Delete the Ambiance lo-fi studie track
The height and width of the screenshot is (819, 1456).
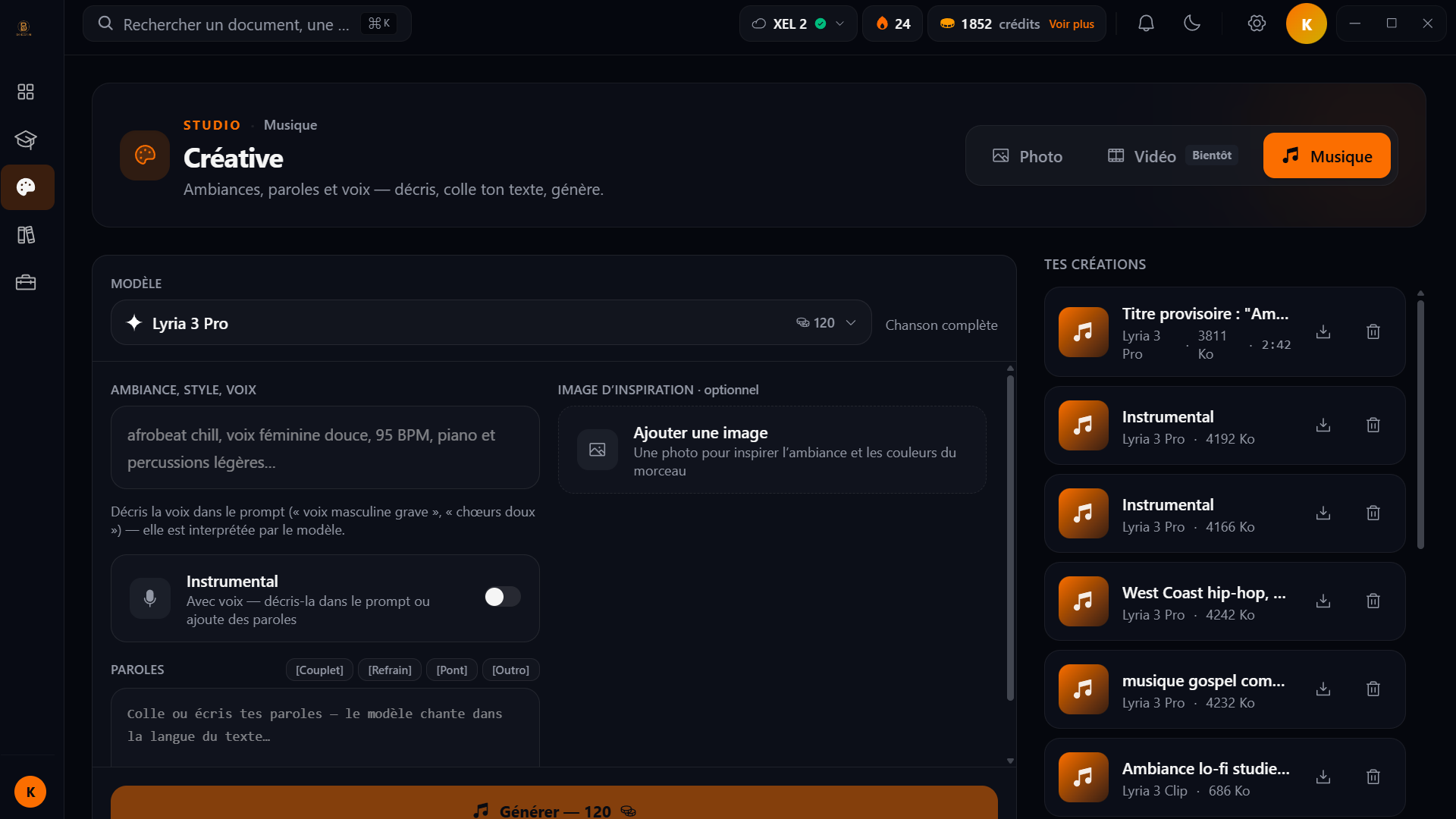coord(1373,777)
